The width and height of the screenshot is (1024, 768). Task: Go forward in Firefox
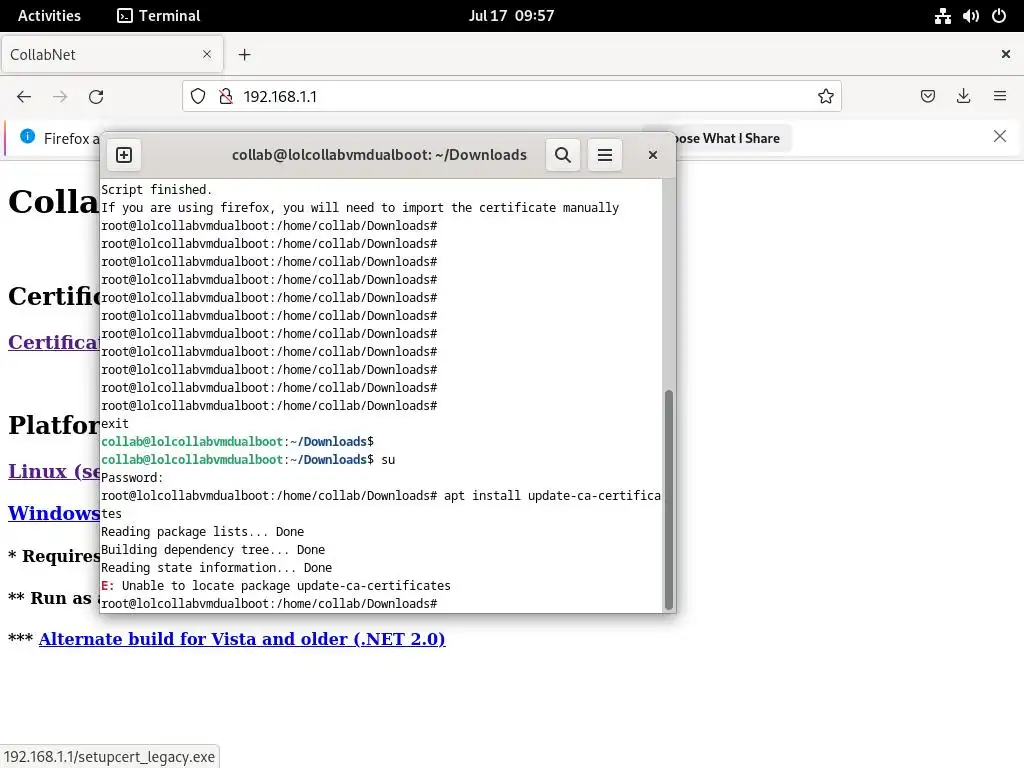60,97
